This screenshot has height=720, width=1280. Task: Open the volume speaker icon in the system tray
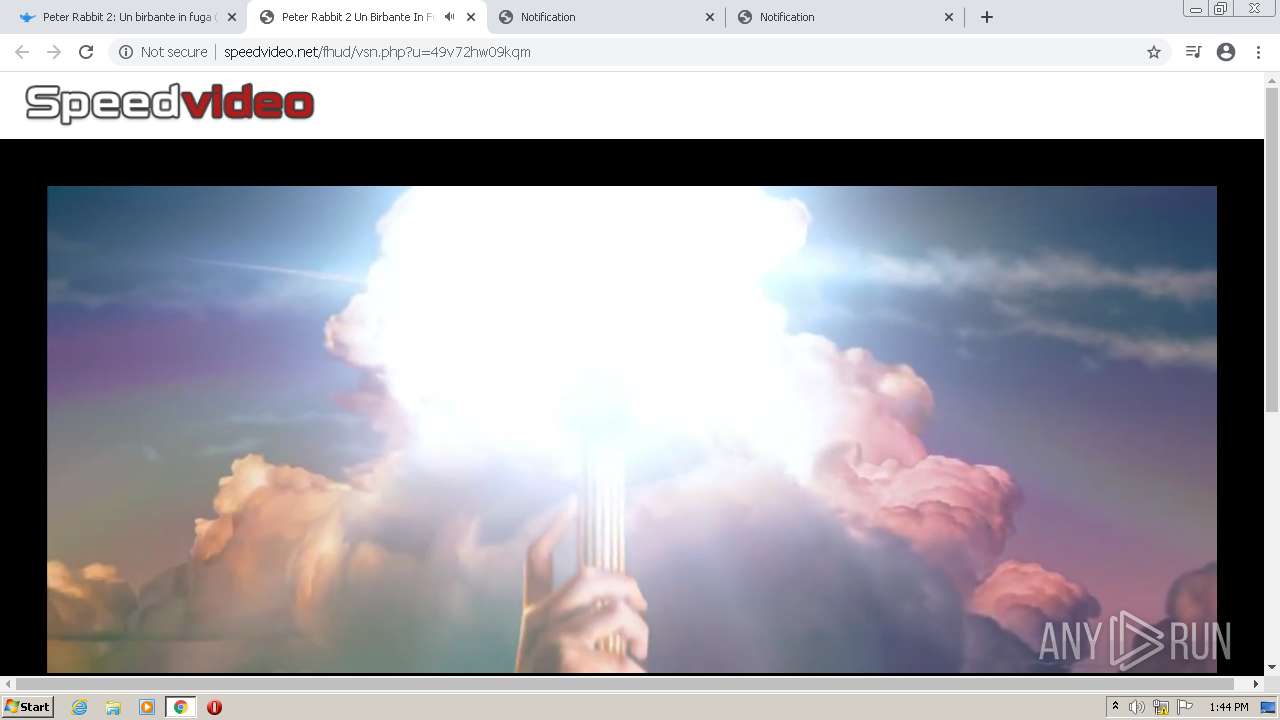(x=1137, y=707)
